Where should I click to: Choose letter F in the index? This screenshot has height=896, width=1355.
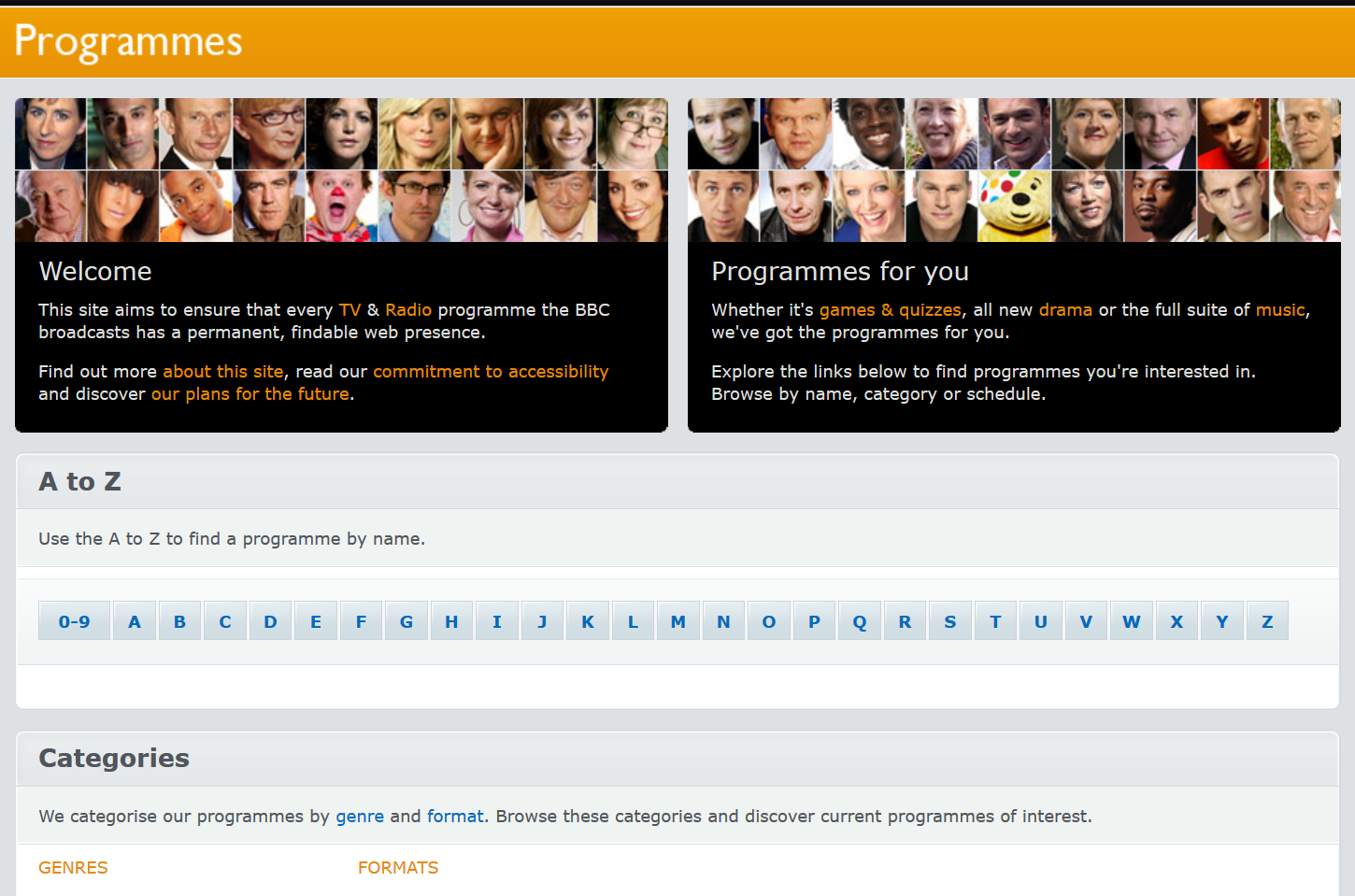click(361, 621)
